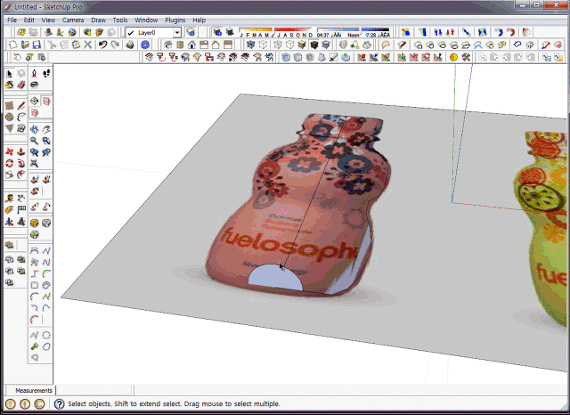
Task: Click the Save floppy disk icon
Action: 36,45
